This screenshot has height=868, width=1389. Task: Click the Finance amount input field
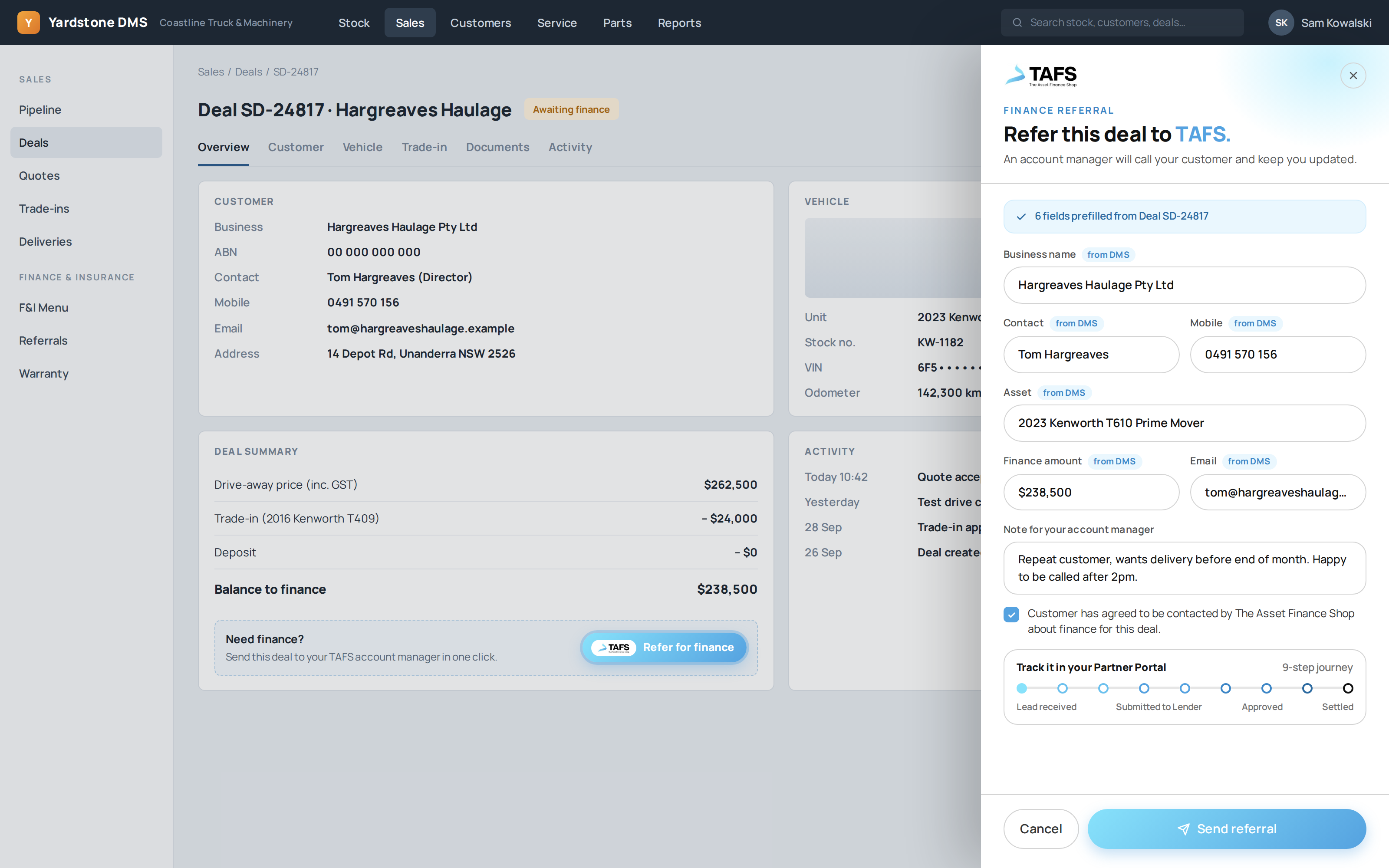click(1091, 492)
